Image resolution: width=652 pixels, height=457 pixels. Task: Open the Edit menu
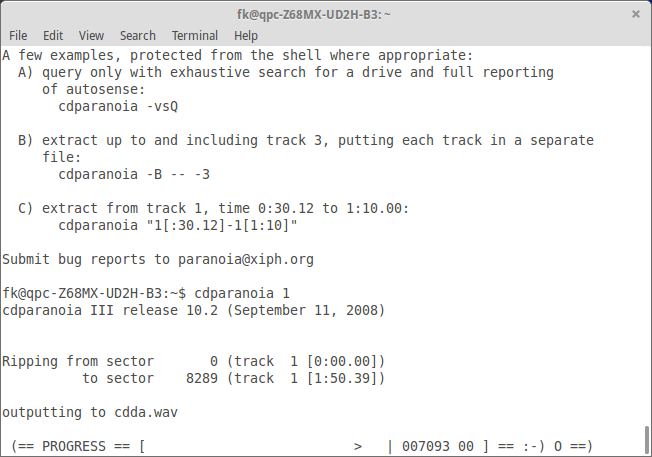[x=53, y=36]
